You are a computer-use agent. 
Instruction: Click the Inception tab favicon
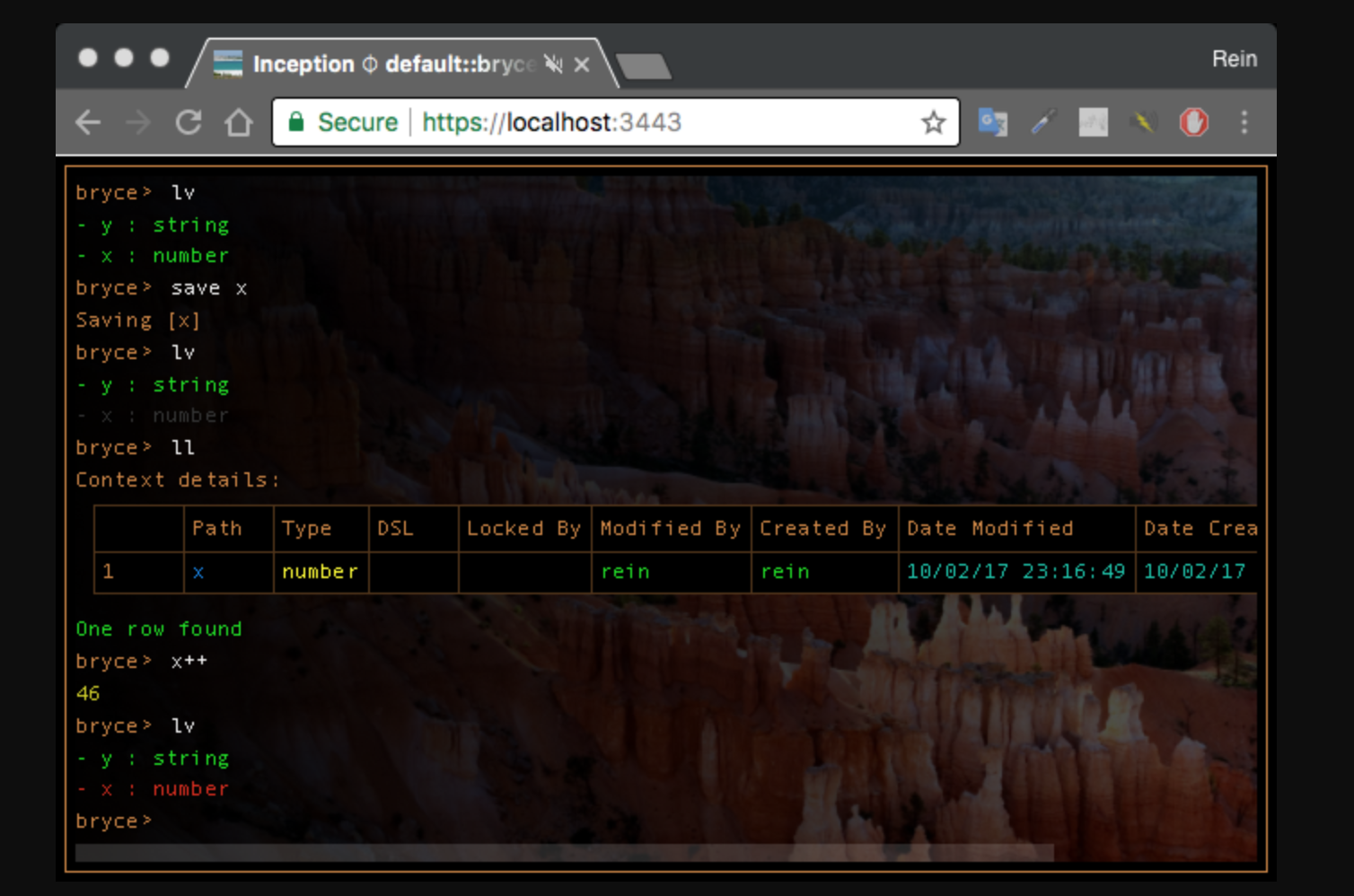pos(228,64)
